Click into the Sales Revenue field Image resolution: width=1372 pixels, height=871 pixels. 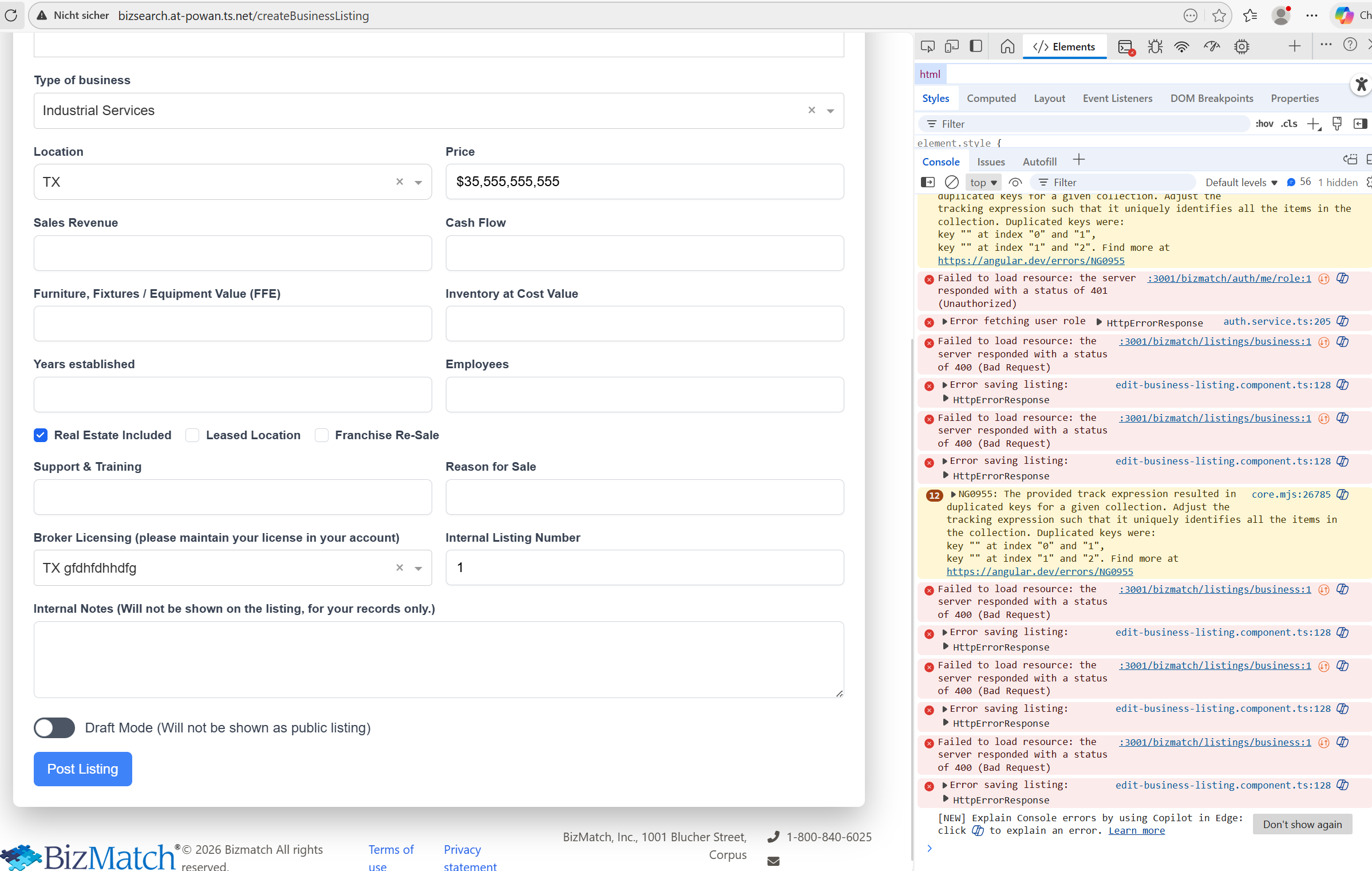coord(232,253)
